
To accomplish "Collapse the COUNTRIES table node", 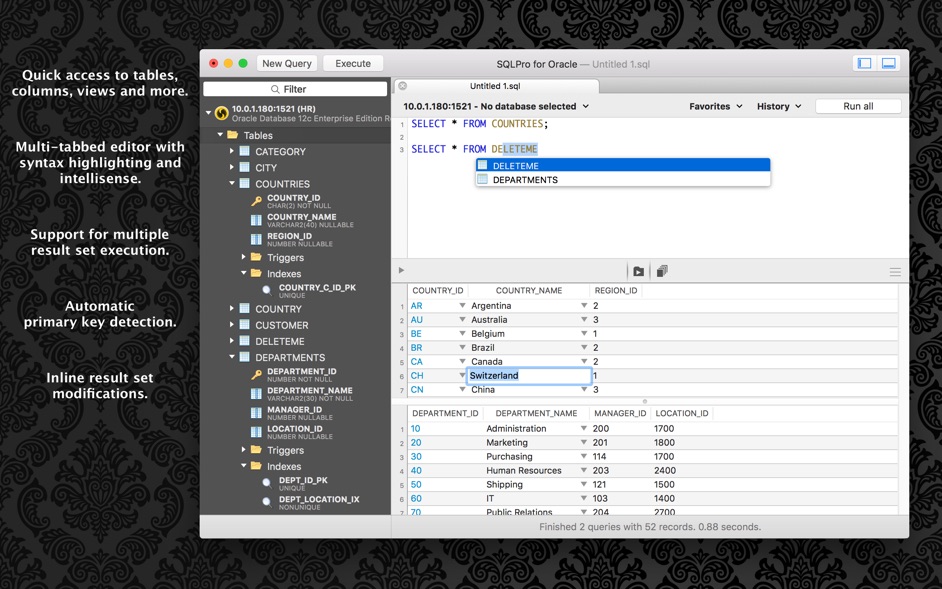I will (x=232, y=184).
